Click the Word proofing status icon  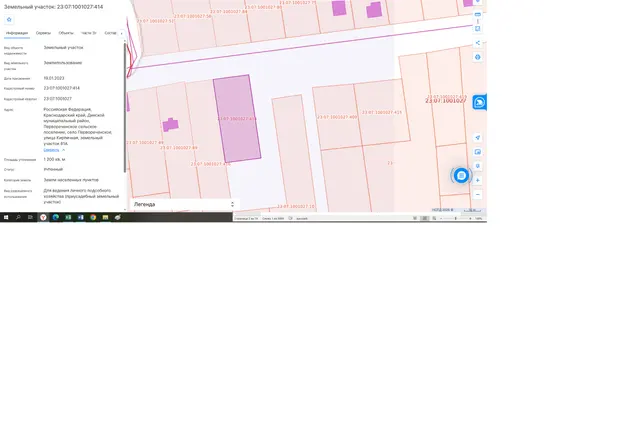click(x=290, y=219)
